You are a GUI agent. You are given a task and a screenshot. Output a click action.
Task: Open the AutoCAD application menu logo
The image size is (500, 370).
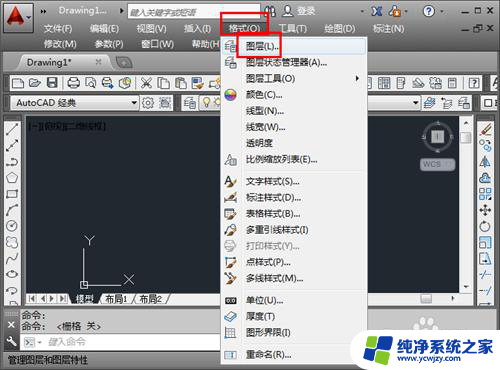pyautogui.click(x=18, y=17)
